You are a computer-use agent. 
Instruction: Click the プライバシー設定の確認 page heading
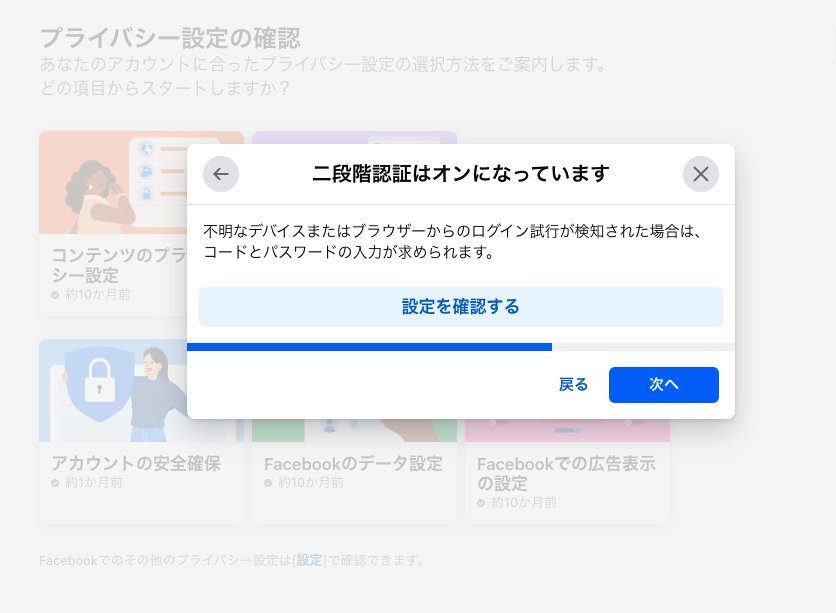[x=171, y=38]
